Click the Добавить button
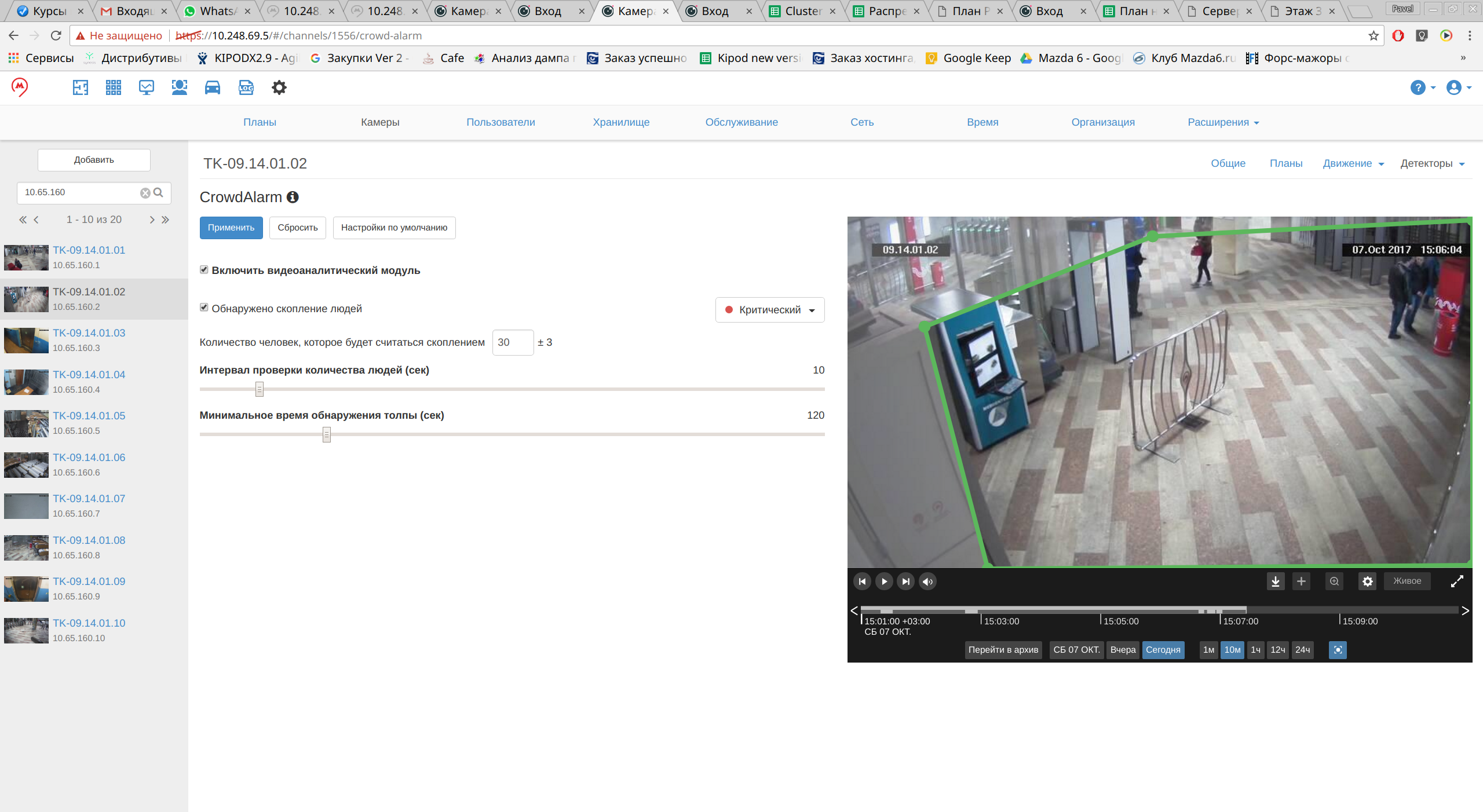The width and height of the screenshot is (1483, 812). 94,160
